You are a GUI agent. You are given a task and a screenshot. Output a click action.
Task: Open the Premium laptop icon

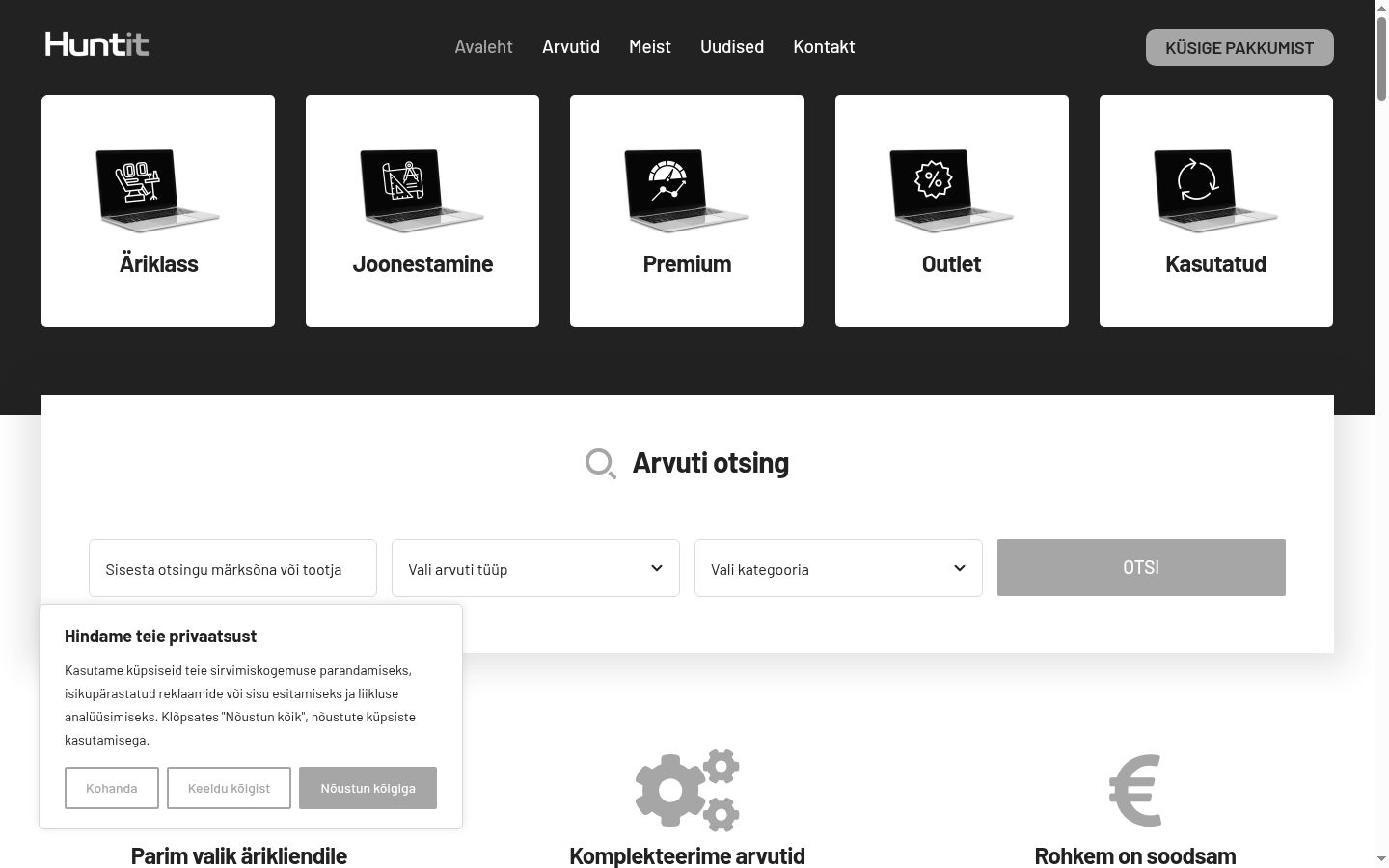point(687,190)
